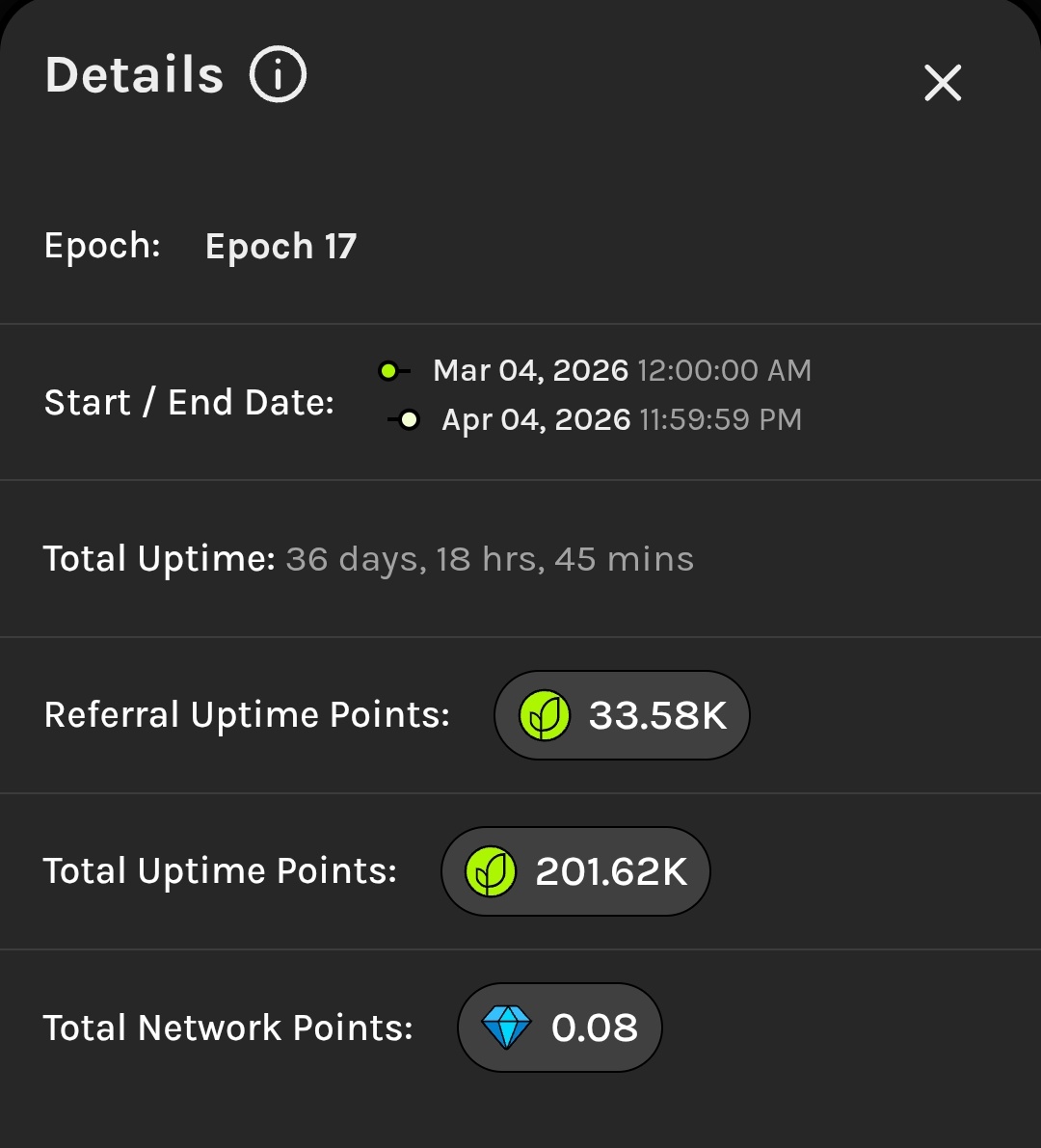
Task: Click the Total Network Points label
Action: (227, 1028)
